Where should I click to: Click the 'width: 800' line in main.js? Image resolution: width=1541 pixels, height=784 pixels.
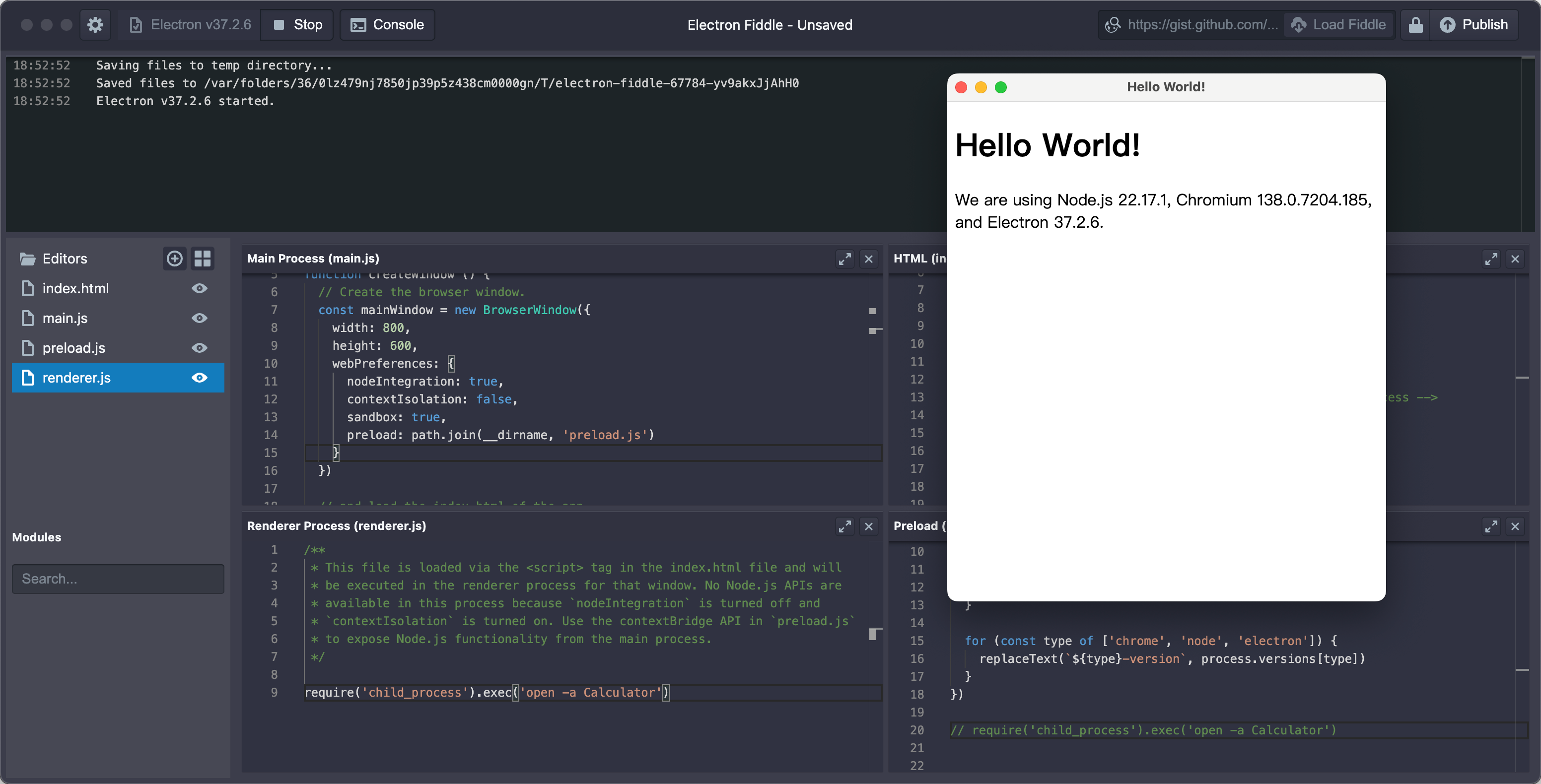(371, 327)
